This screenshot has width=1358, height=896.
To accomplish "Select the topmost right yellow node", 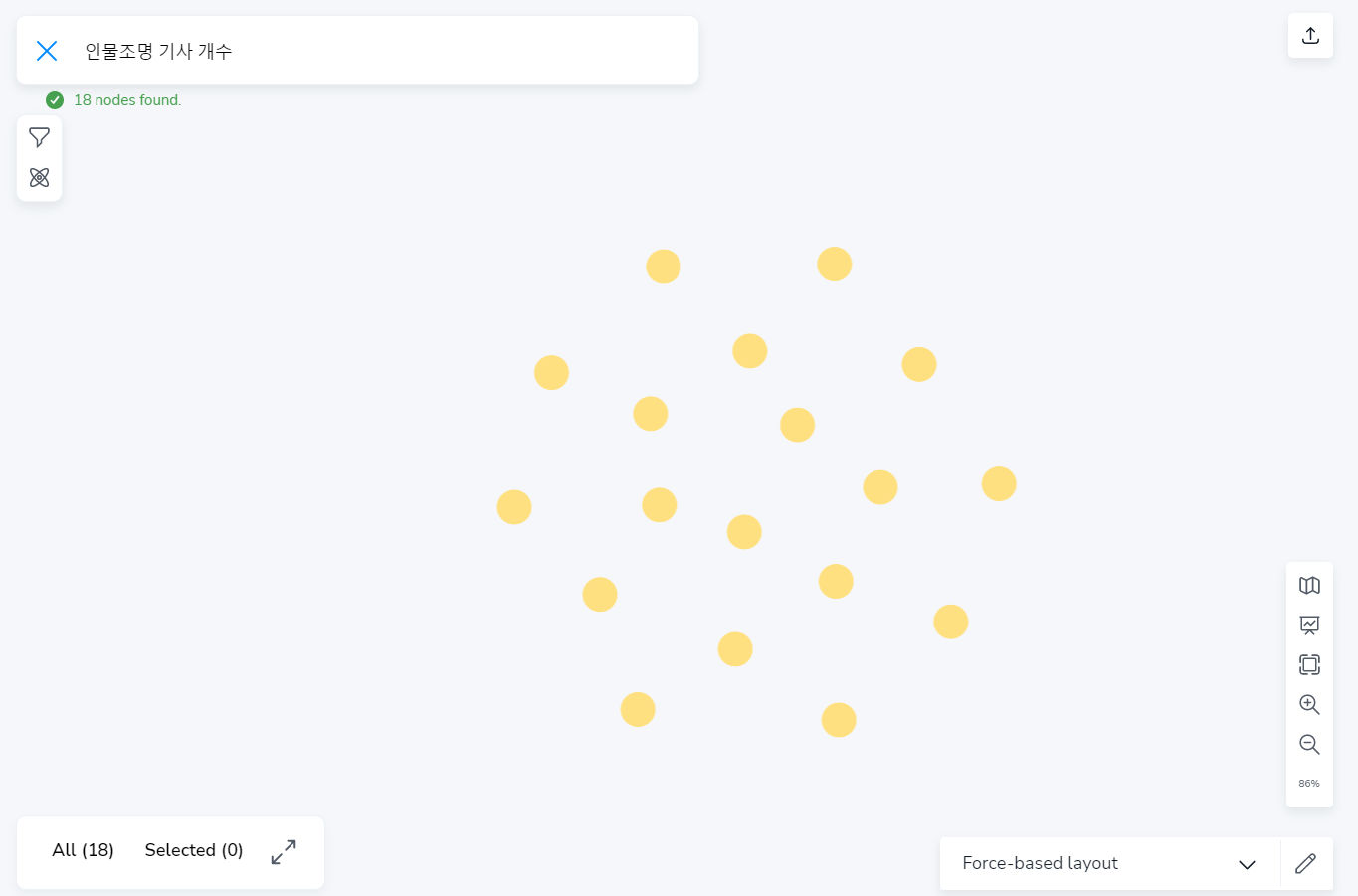I will tap(834, 265).
